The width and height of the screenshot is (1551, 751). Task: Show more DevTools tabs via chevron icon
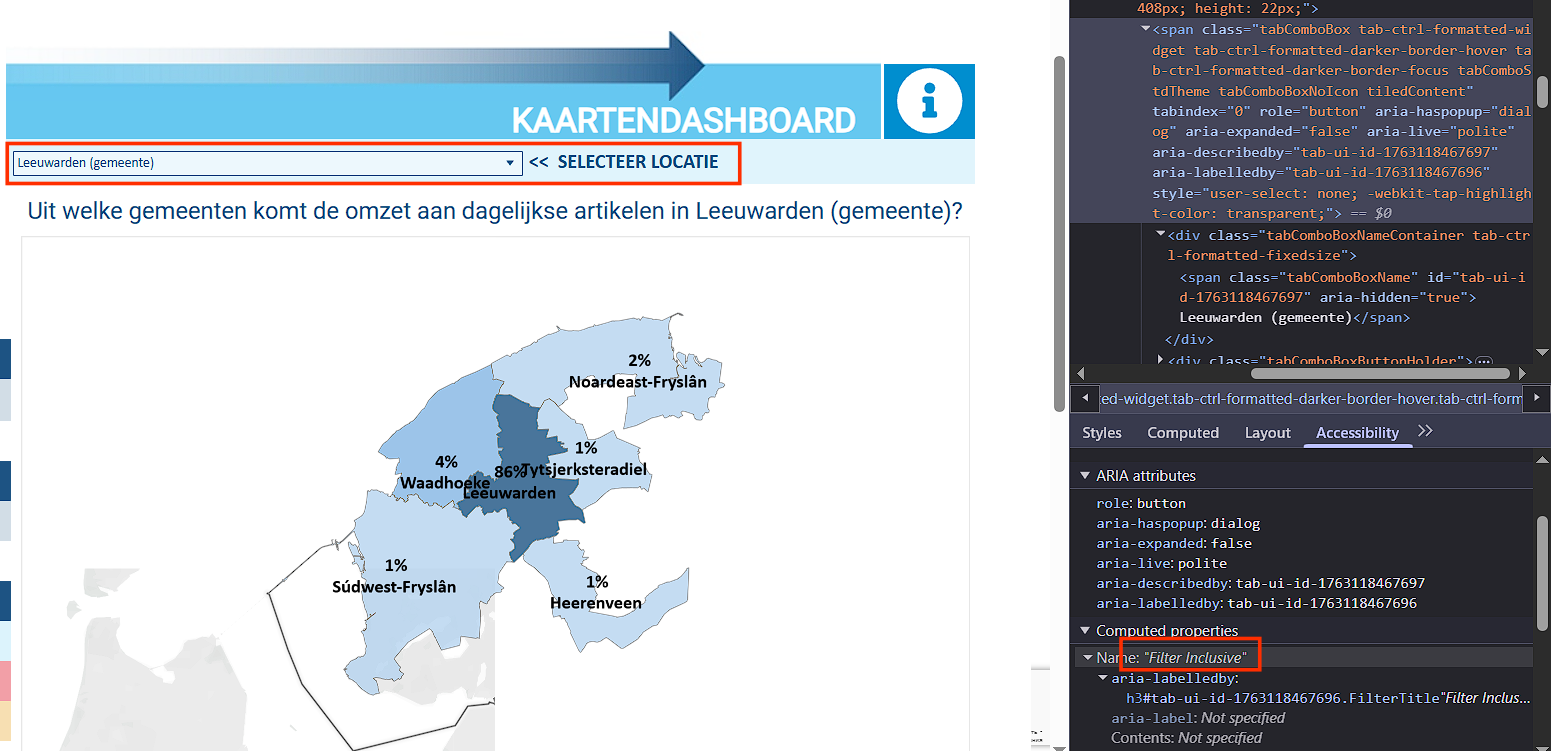[x=1426, y=431]
